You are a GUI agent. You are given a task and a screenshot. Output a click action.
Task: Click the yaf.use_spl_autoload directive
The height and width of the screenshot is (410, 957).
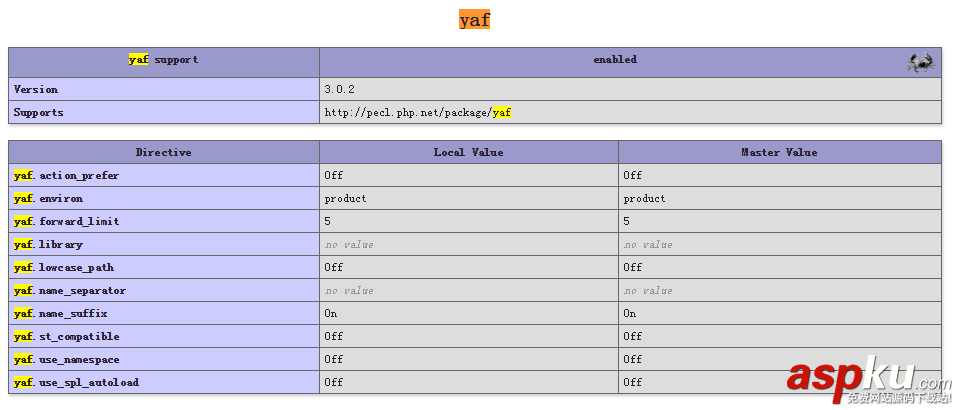point(77,383)
